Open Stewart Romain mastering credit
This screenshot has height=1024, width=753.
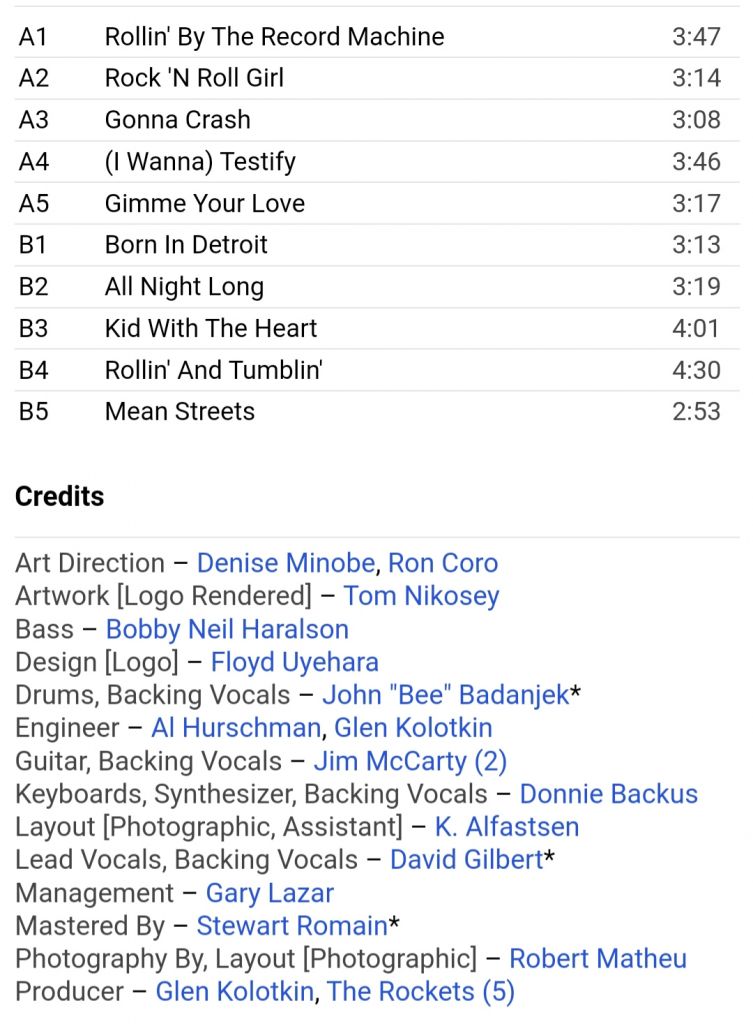pyautogui.click(x=292, y=926)
